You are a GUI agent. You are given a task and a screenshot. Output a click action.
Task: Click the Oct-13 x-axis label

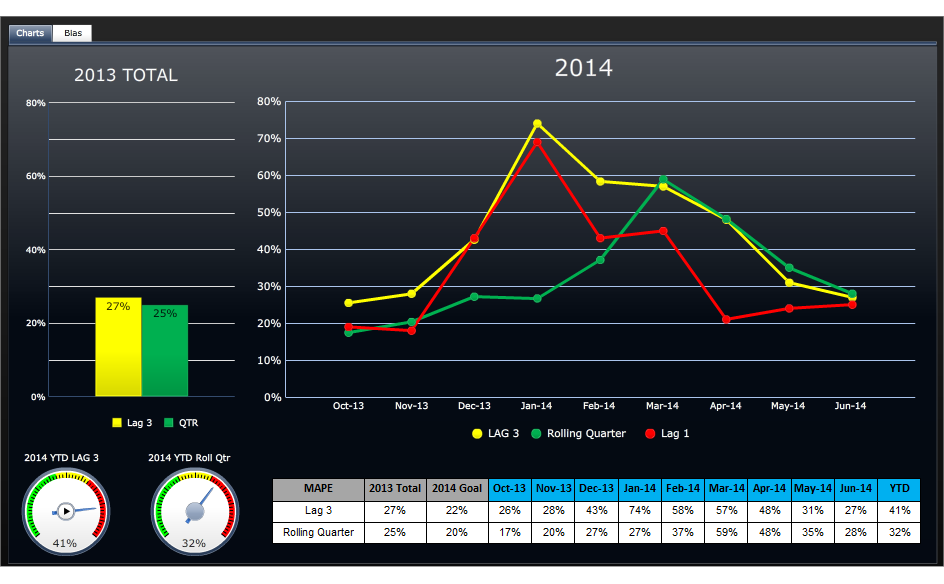(x=349, y=406)
